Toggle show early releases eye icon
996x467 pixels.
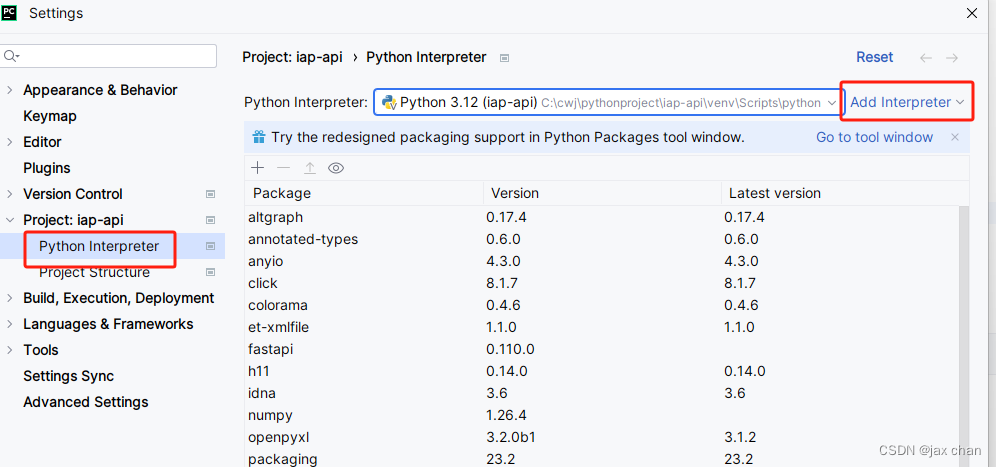tap(336, 168)
